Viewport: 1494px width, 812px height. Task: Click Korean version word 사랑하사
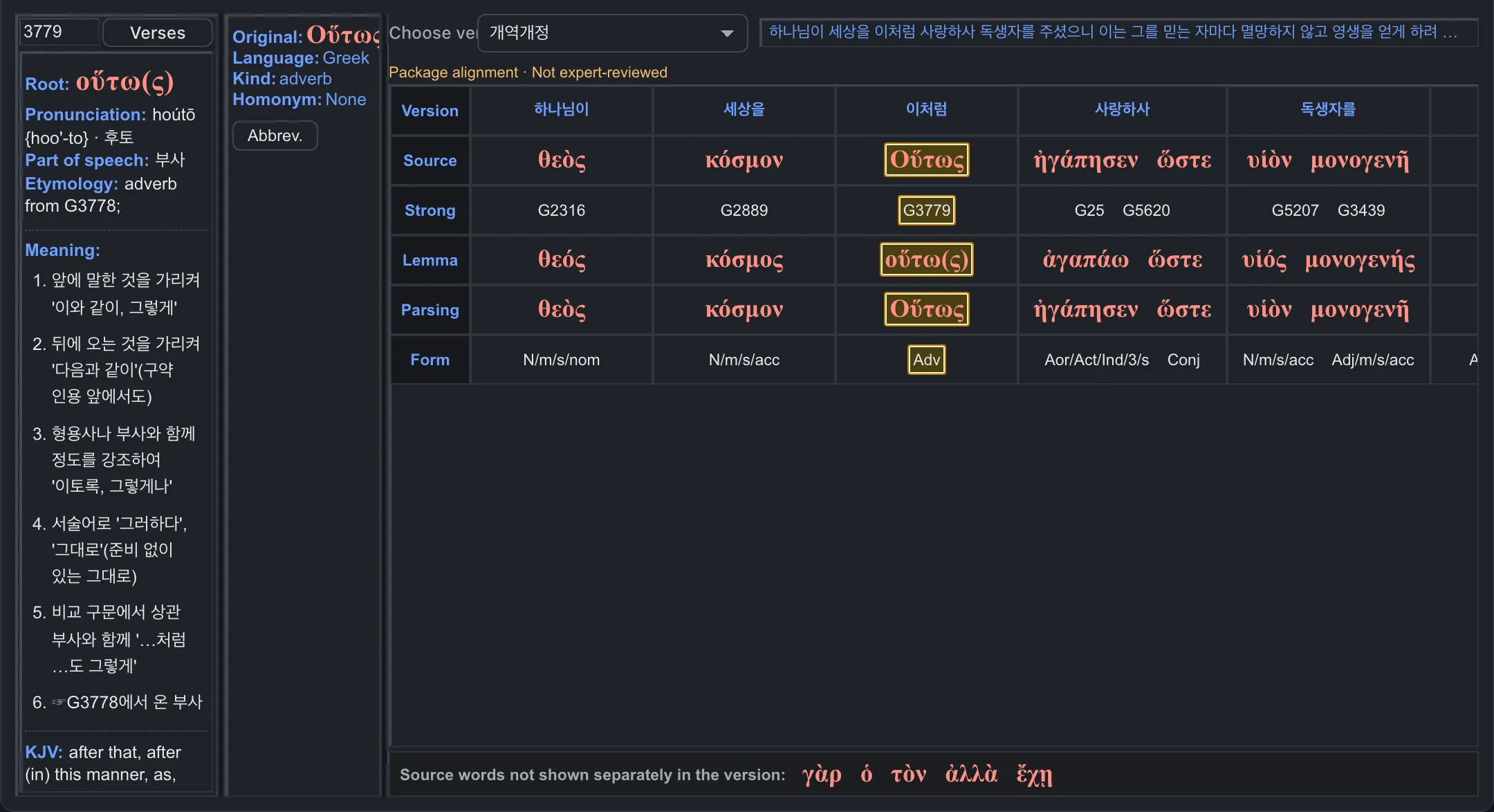pos(1122,109)
